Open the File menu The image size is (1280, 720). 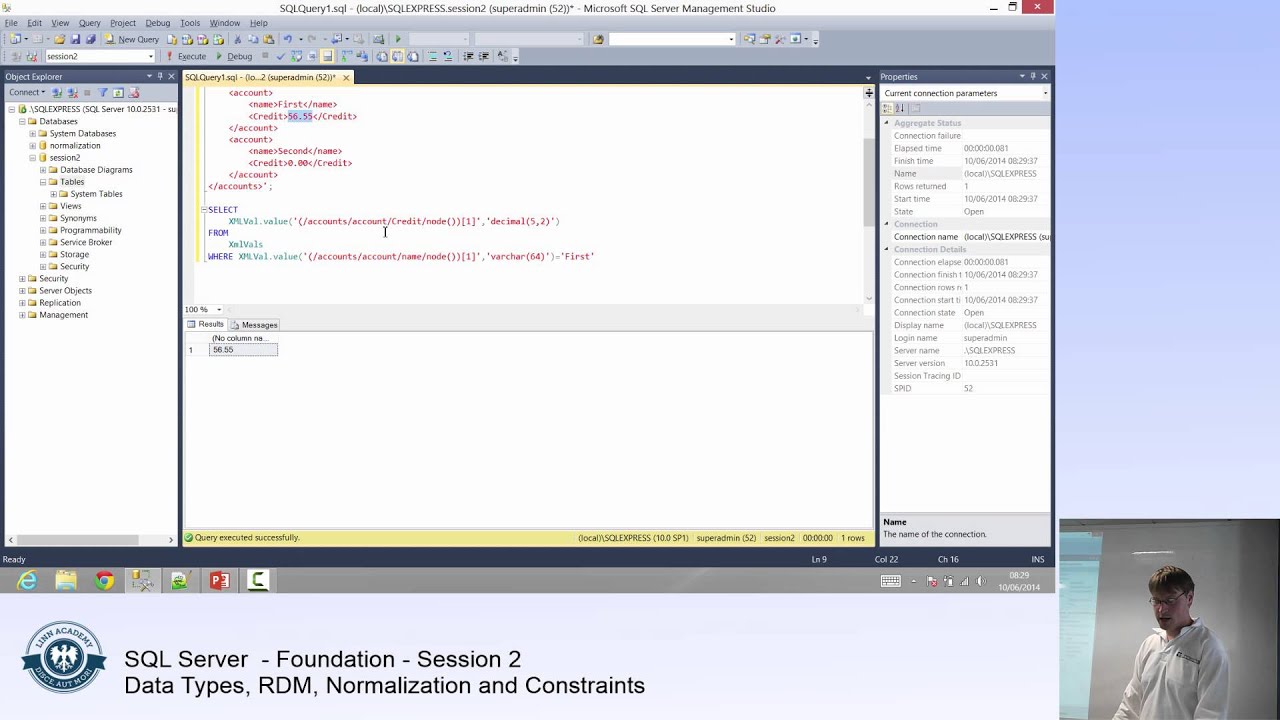11,23
